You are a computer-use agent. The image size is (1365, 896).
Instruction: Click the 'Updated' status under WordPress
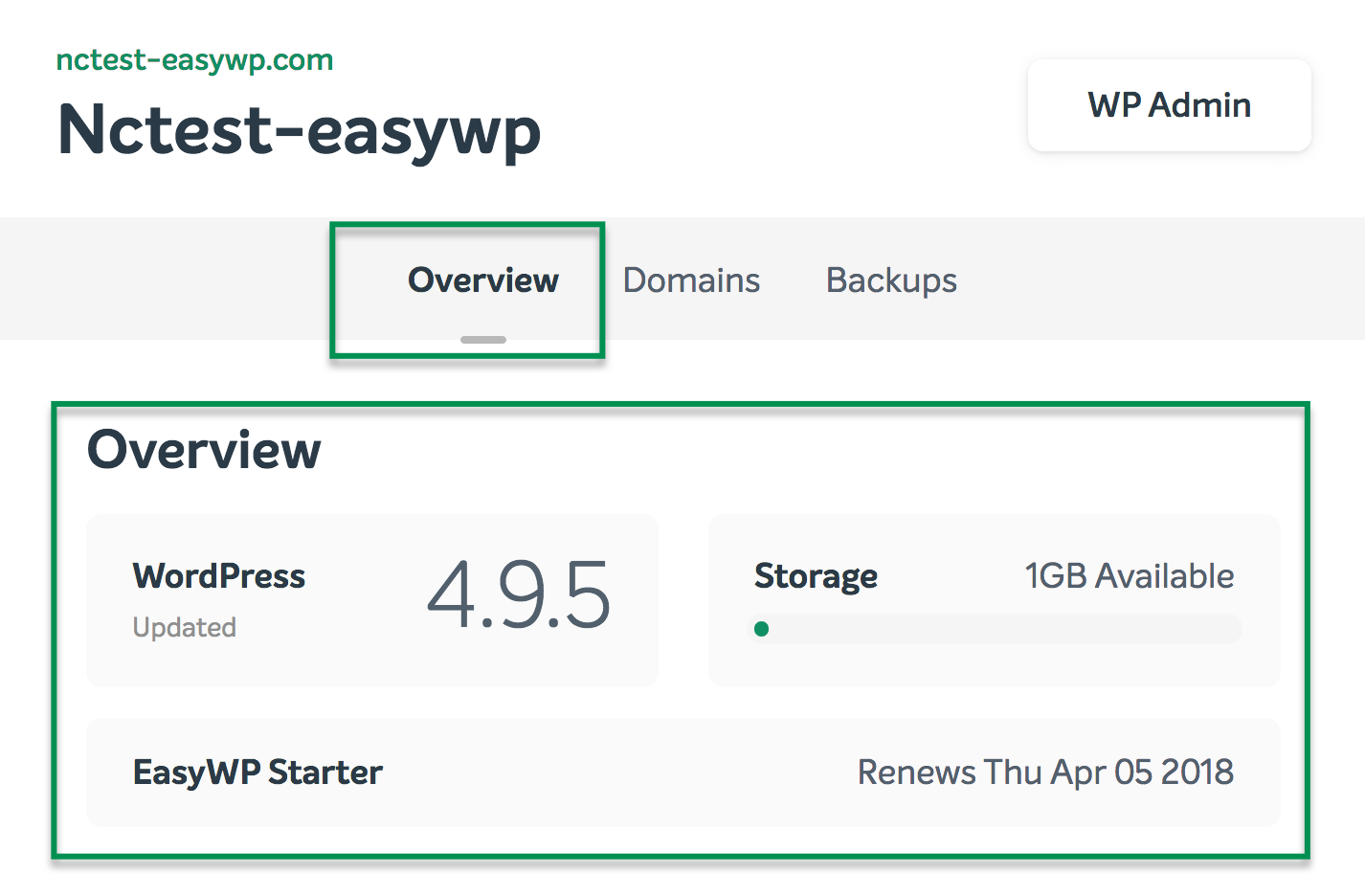[185, 627]
